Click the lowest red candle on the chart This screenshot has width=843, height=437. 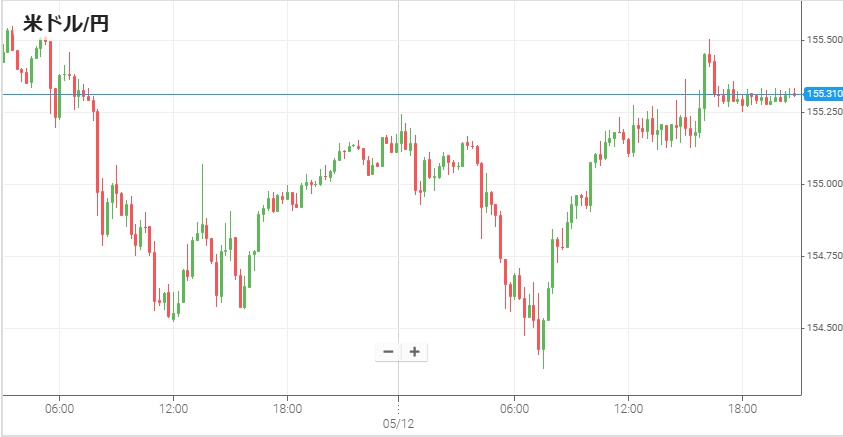click(x=539, y=336)
